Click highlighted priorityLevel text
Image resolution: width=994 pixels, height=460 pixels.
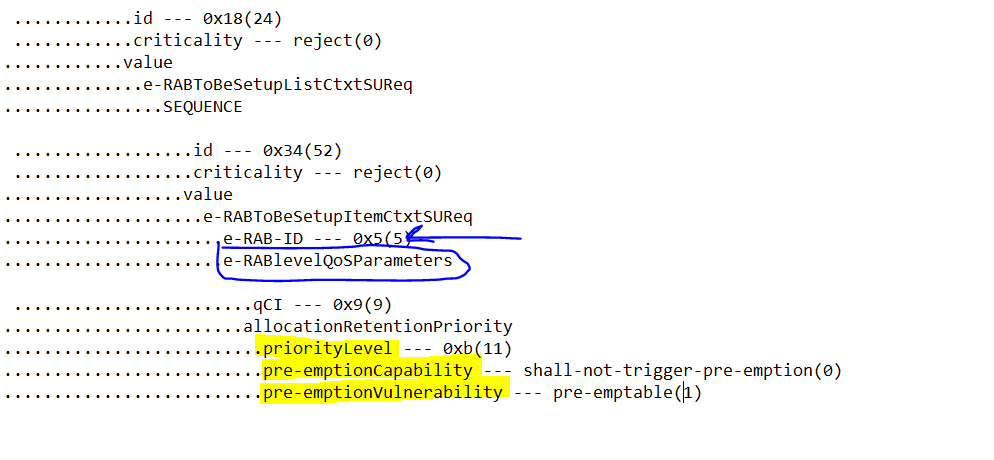(328, 348)
